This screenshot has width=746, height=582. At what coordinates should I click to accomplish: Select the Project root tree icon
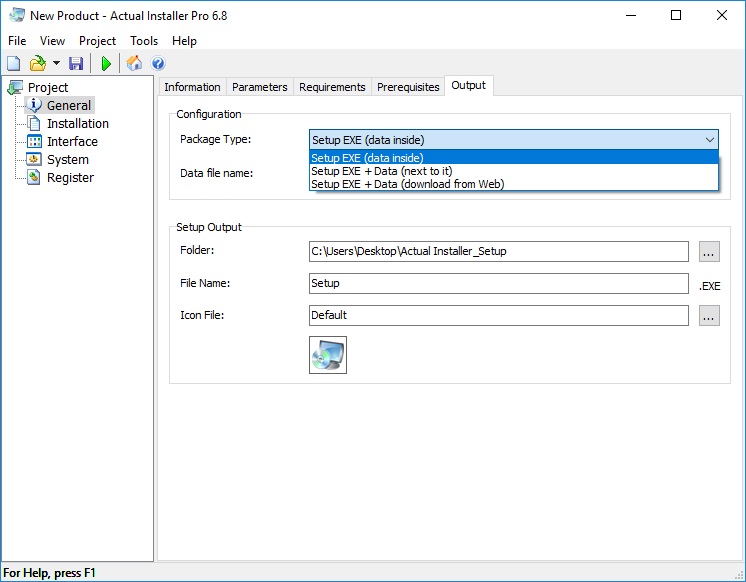tap(15, 88)
